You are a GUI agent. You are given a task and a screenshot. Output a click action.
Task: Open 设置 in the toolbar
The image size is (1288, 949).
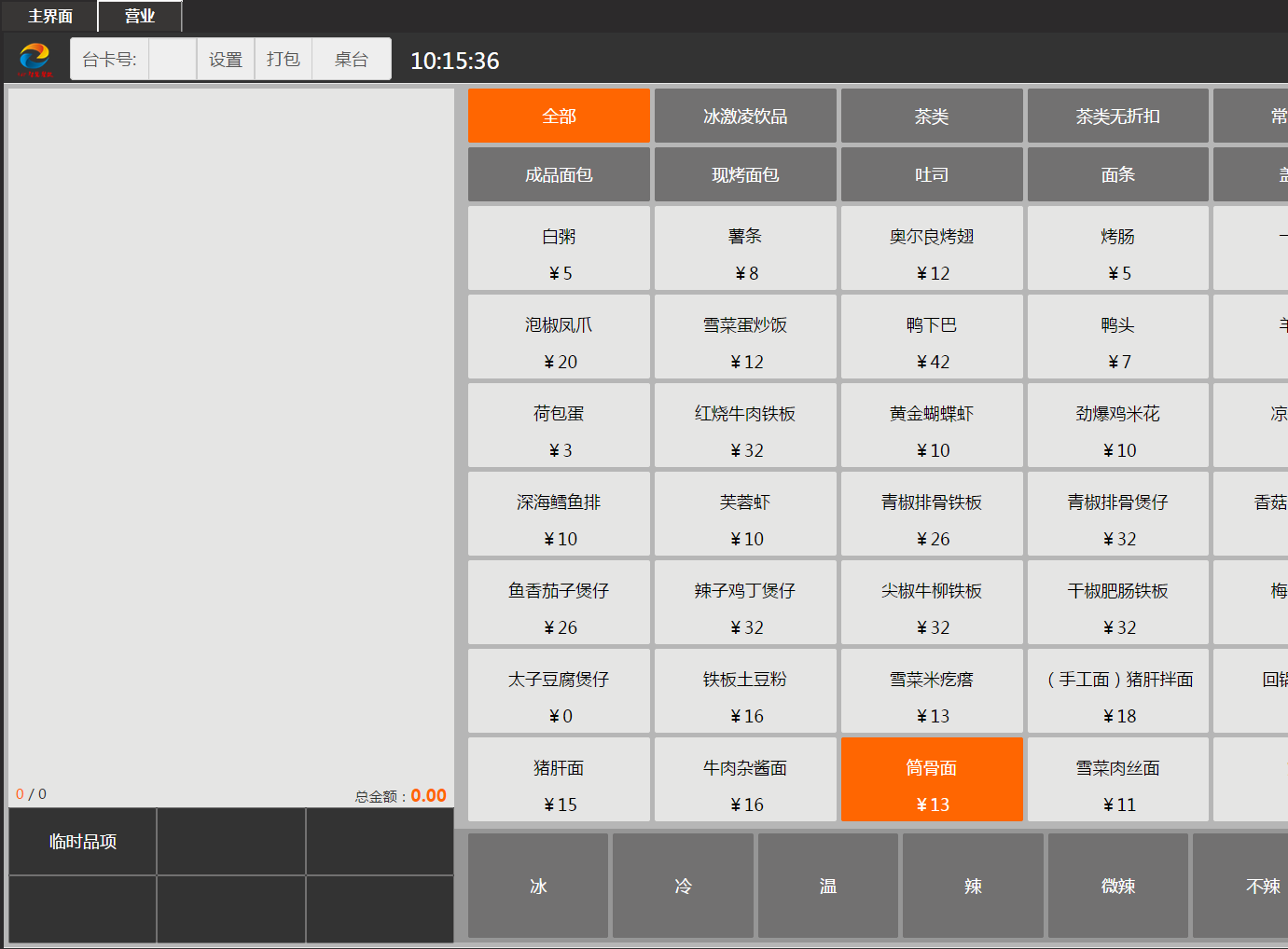tap(226, 59)
